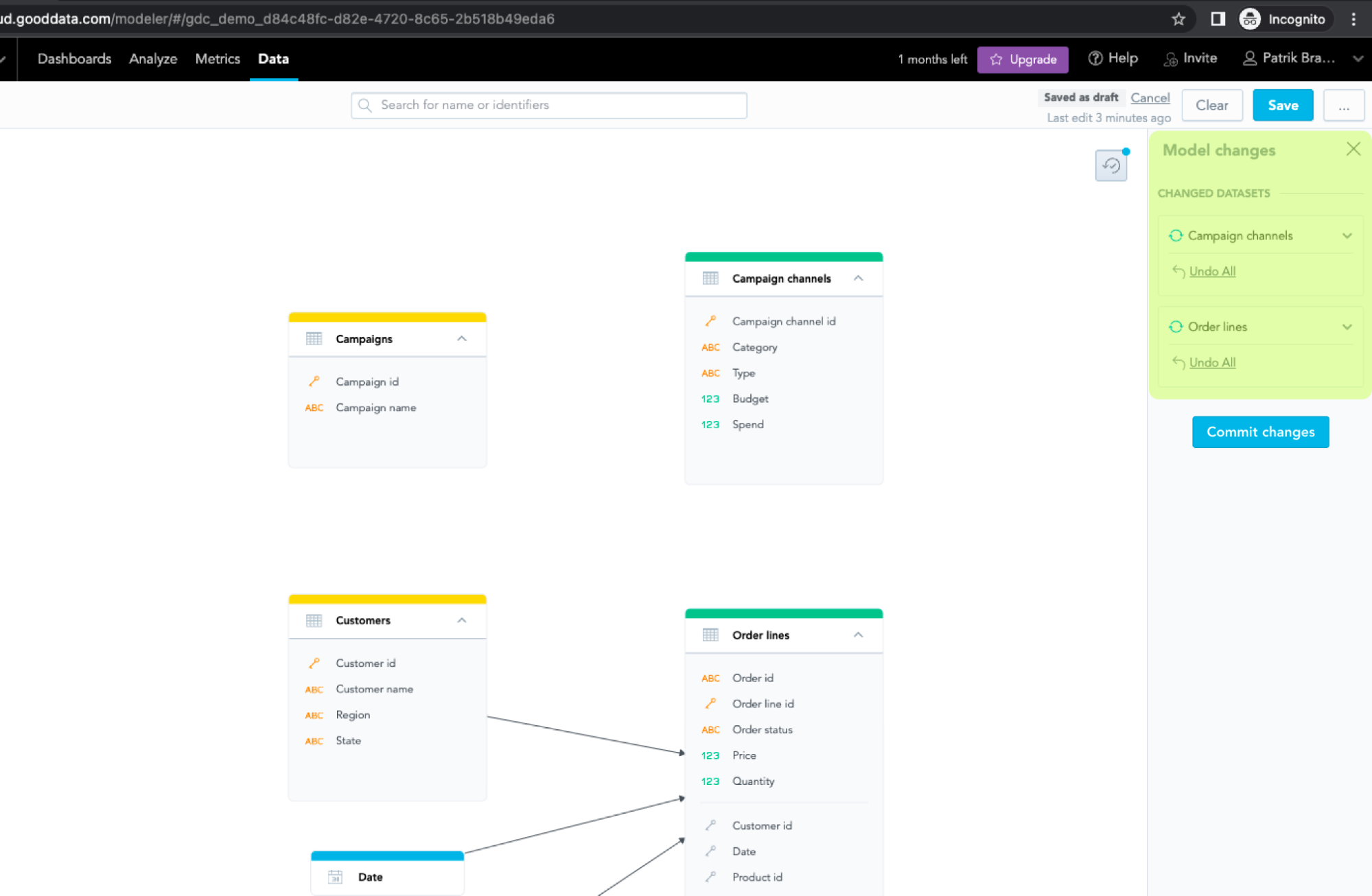Click the Campaign channels table icon
This screenshot has width=1372, height=896.
click(710, 278)
